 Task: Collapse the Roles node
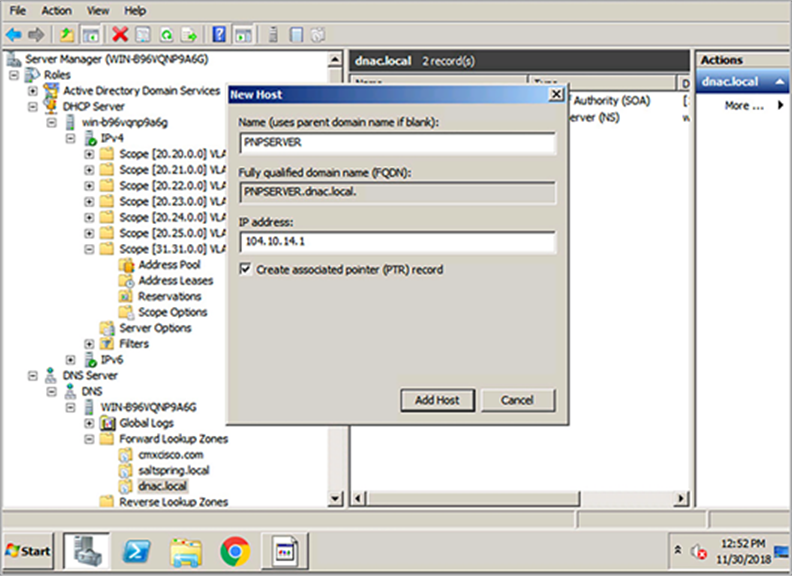[14, 75]
